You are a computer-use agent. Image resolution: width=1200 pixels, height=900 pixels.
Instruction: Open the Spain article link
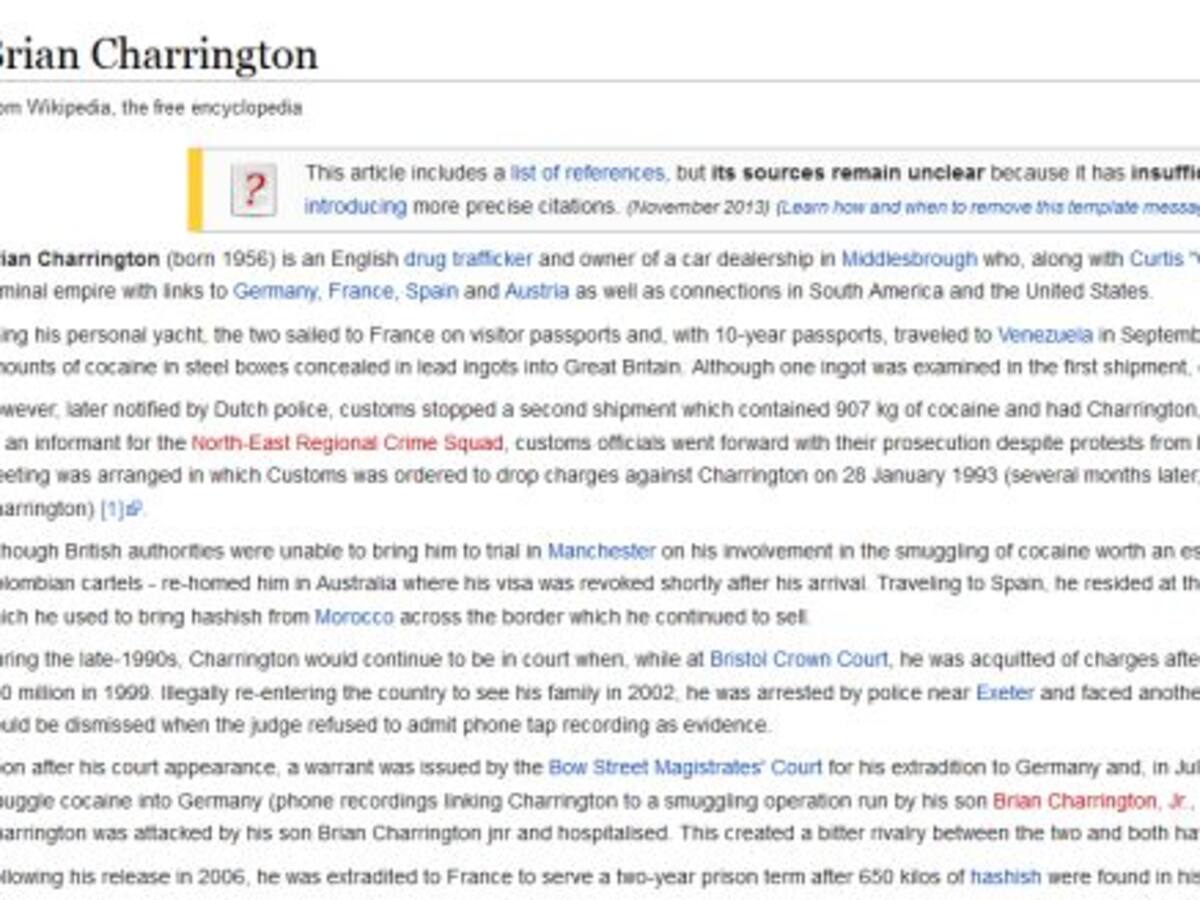tap(432, 291)
